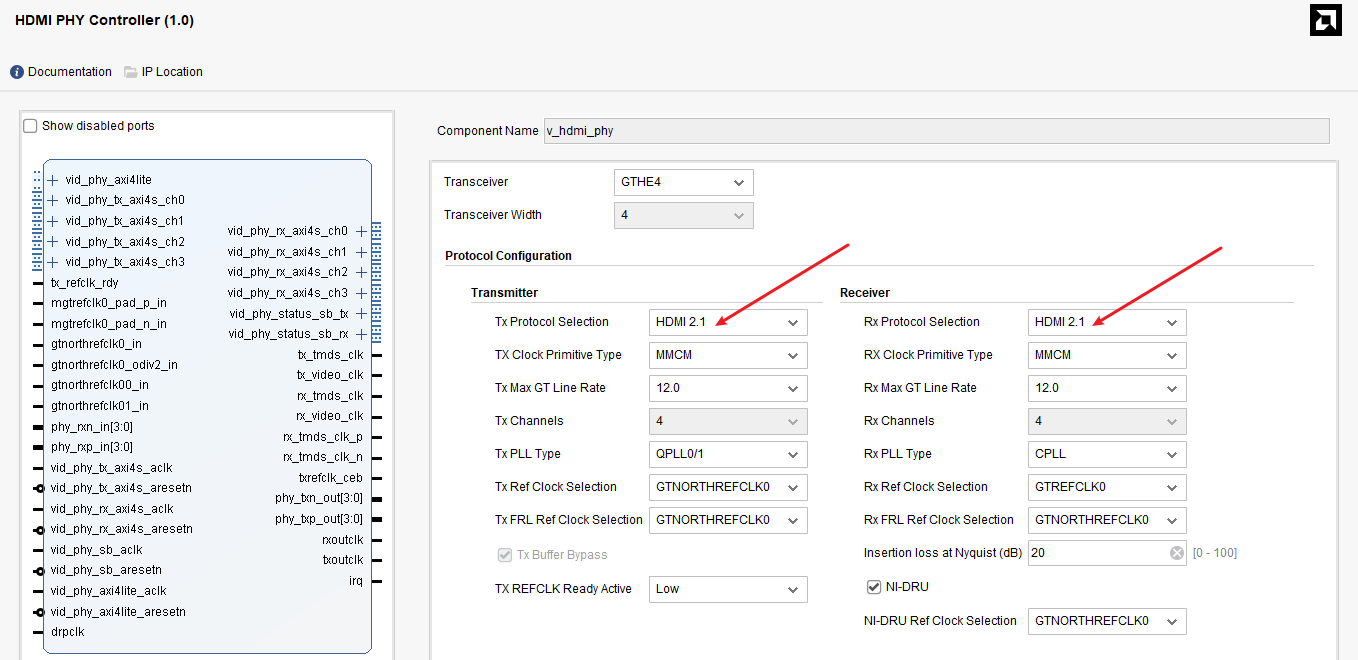
Task: Select the tx_tmds_clk output port label
Action: coord(330,355)
